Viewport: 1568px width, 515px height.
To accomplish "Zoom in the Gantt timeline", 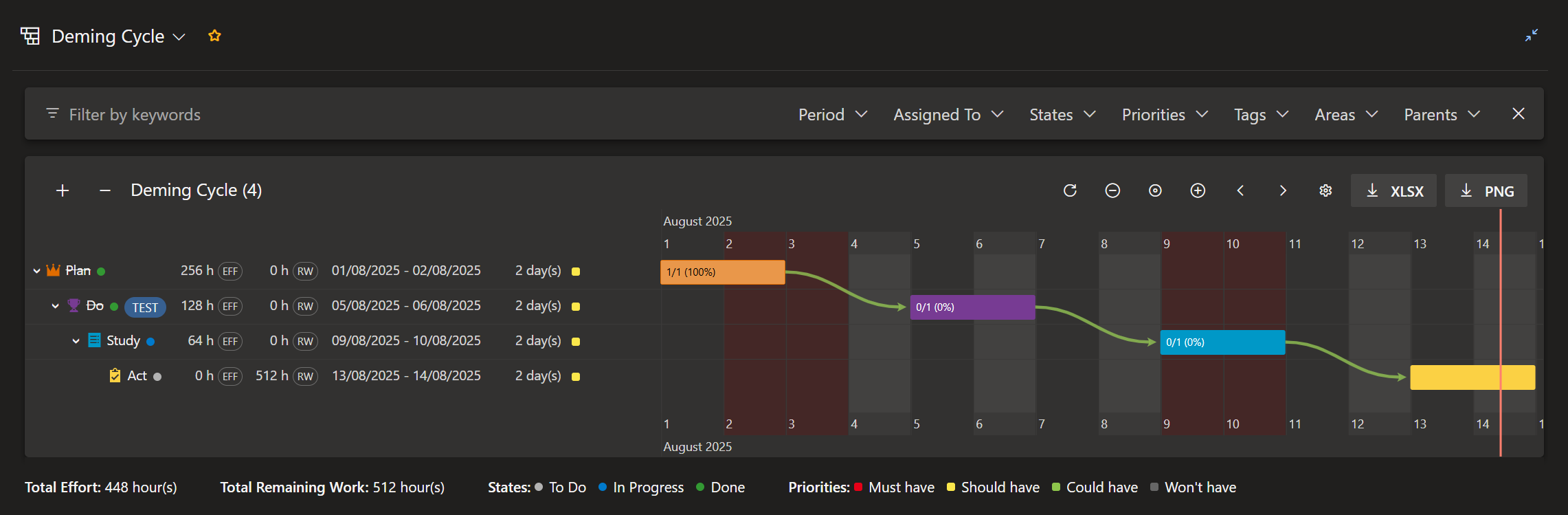I will coord(1198,190).
